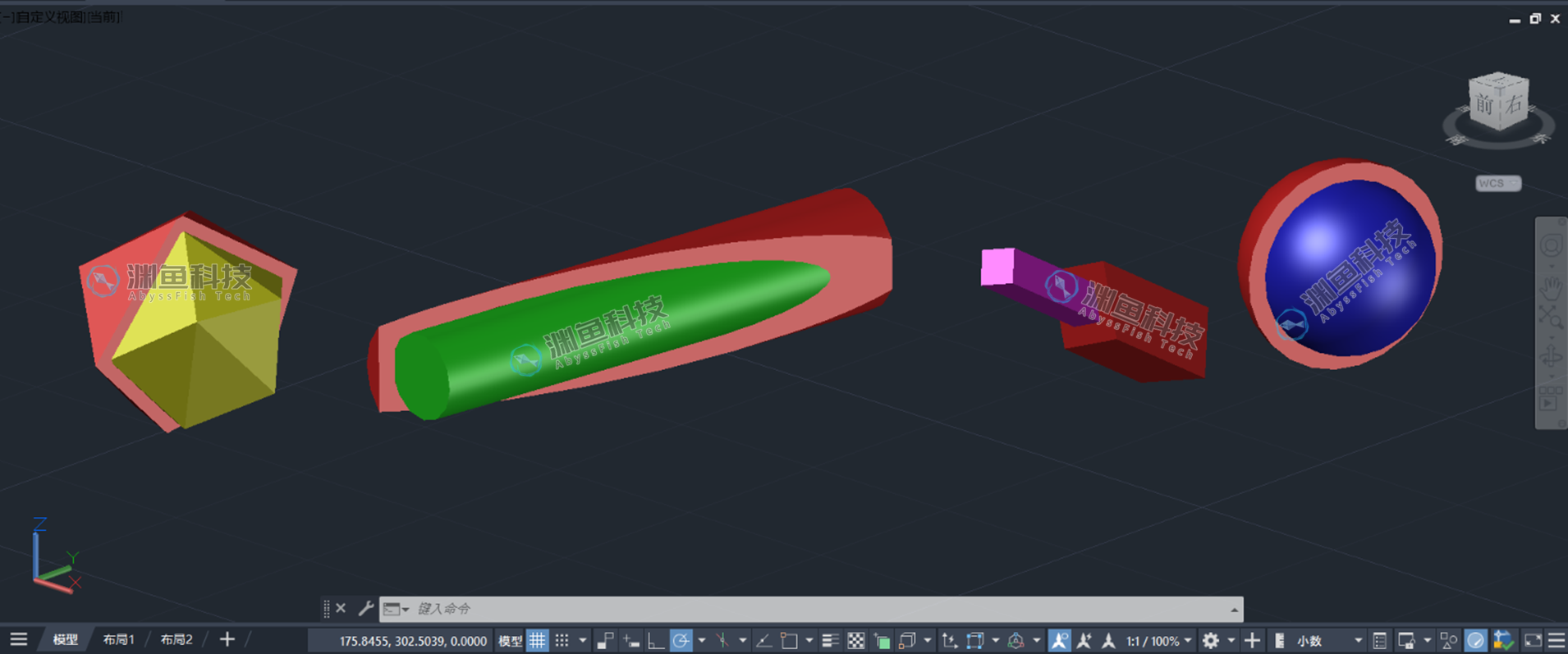1568x654 pixels.
Task: Click workspace switching gear icon
Action: [x=1210, y=640]
